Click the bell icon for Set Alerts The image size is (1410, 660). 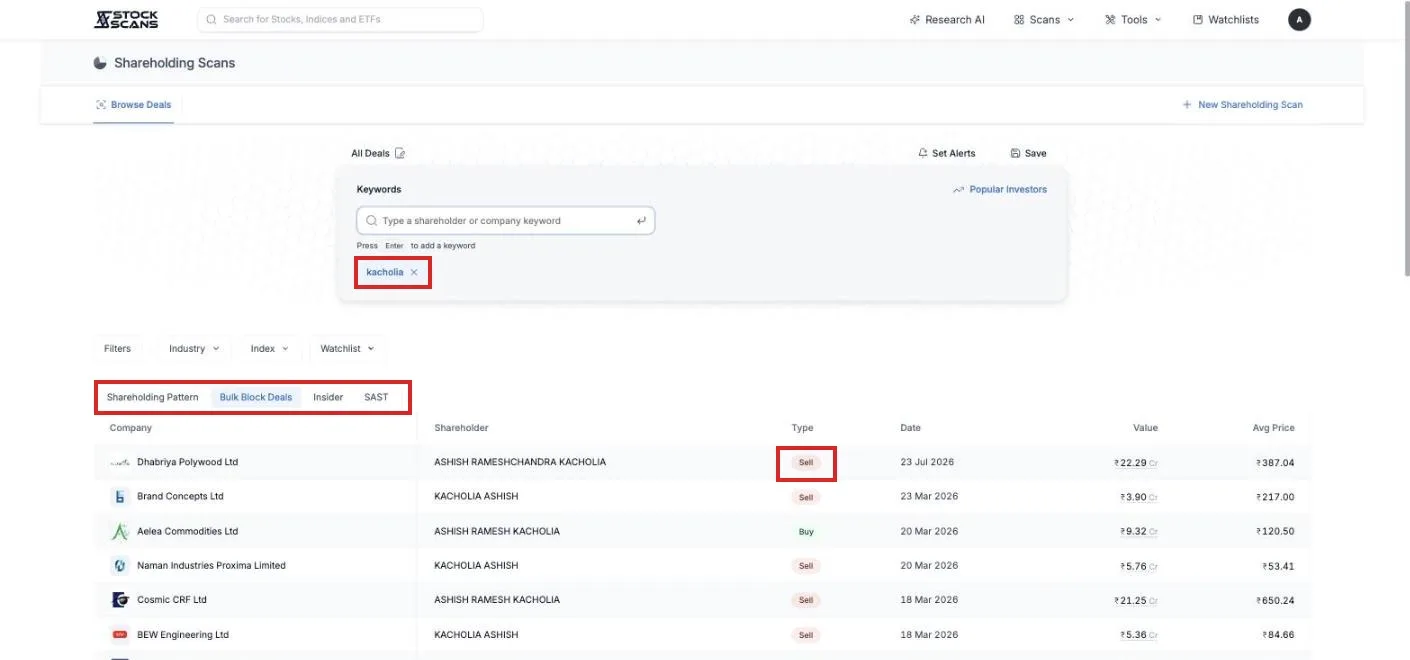click(x=923, y=153)
